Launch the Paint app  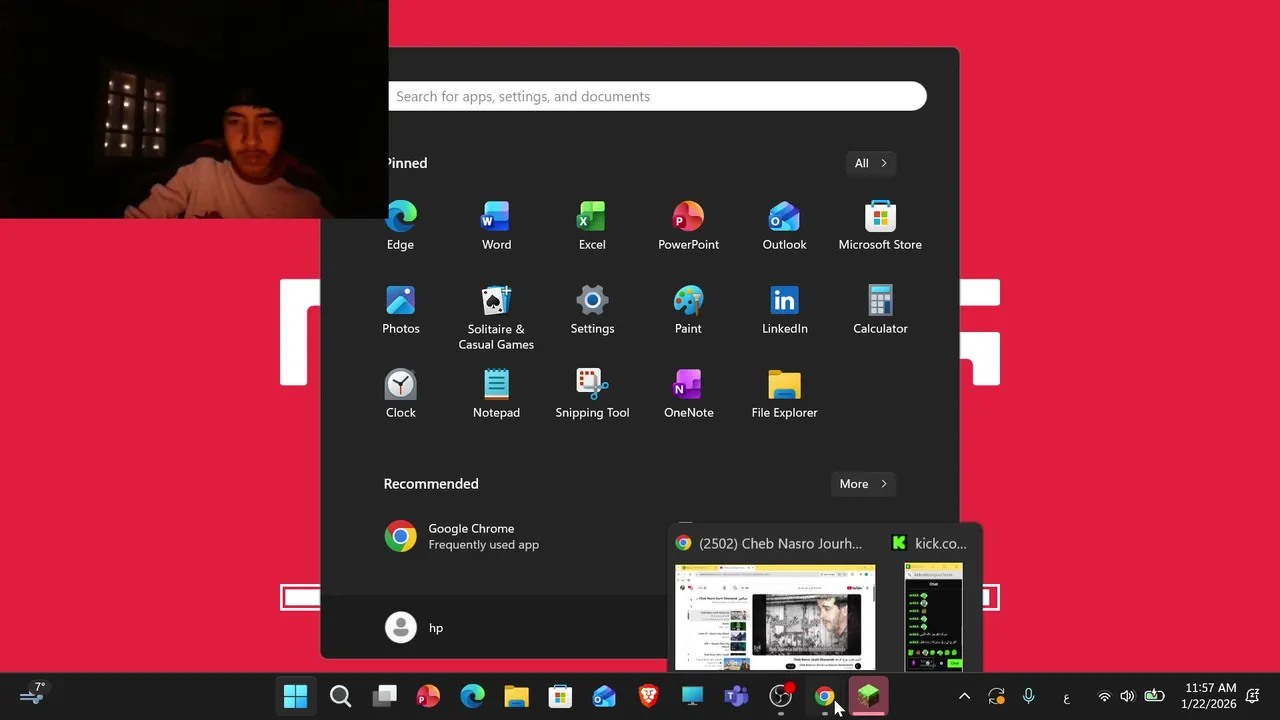point(688,310)
